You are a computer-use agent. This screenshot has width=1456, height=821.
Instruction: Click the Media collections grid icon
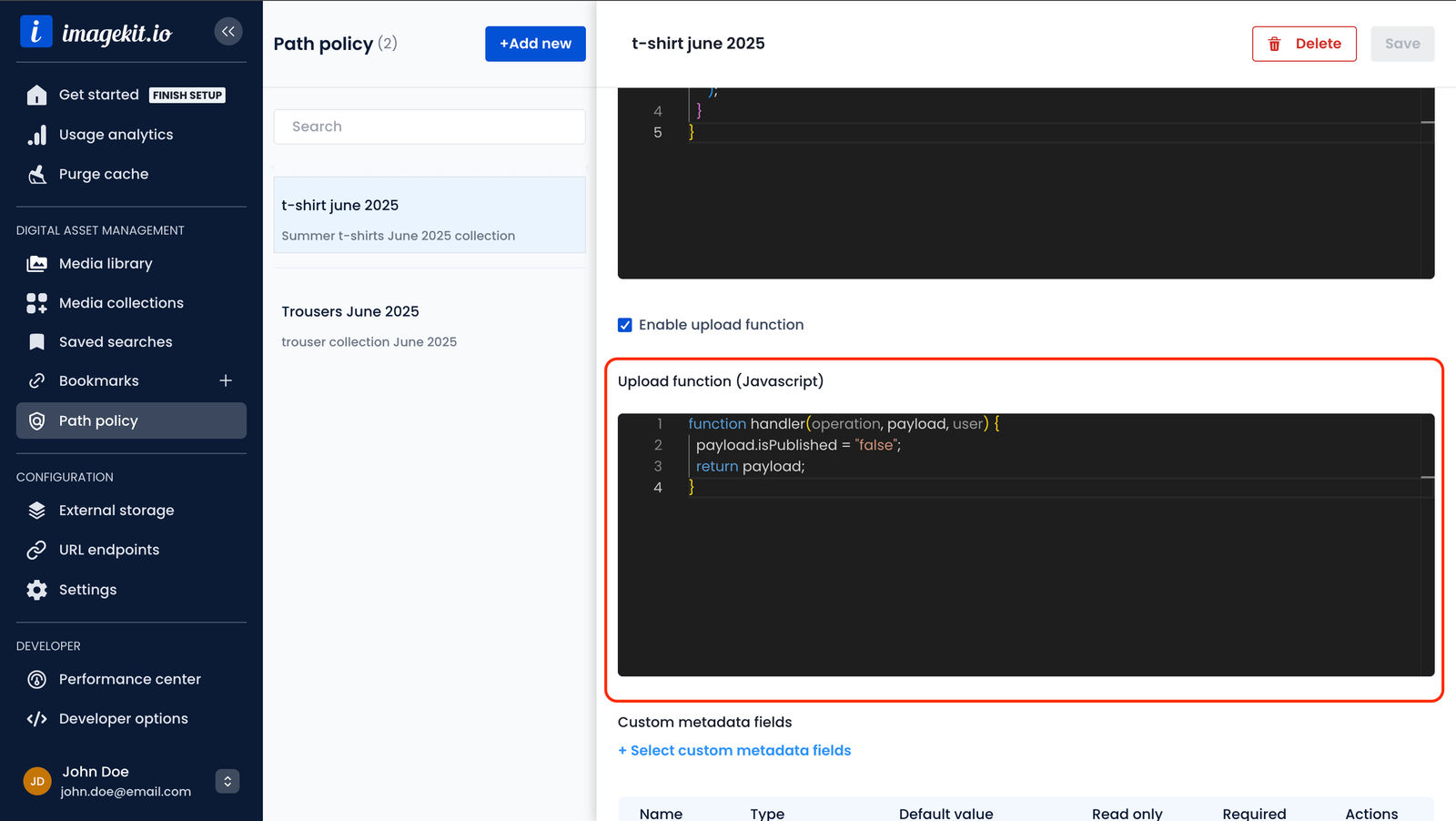point(36,303)
